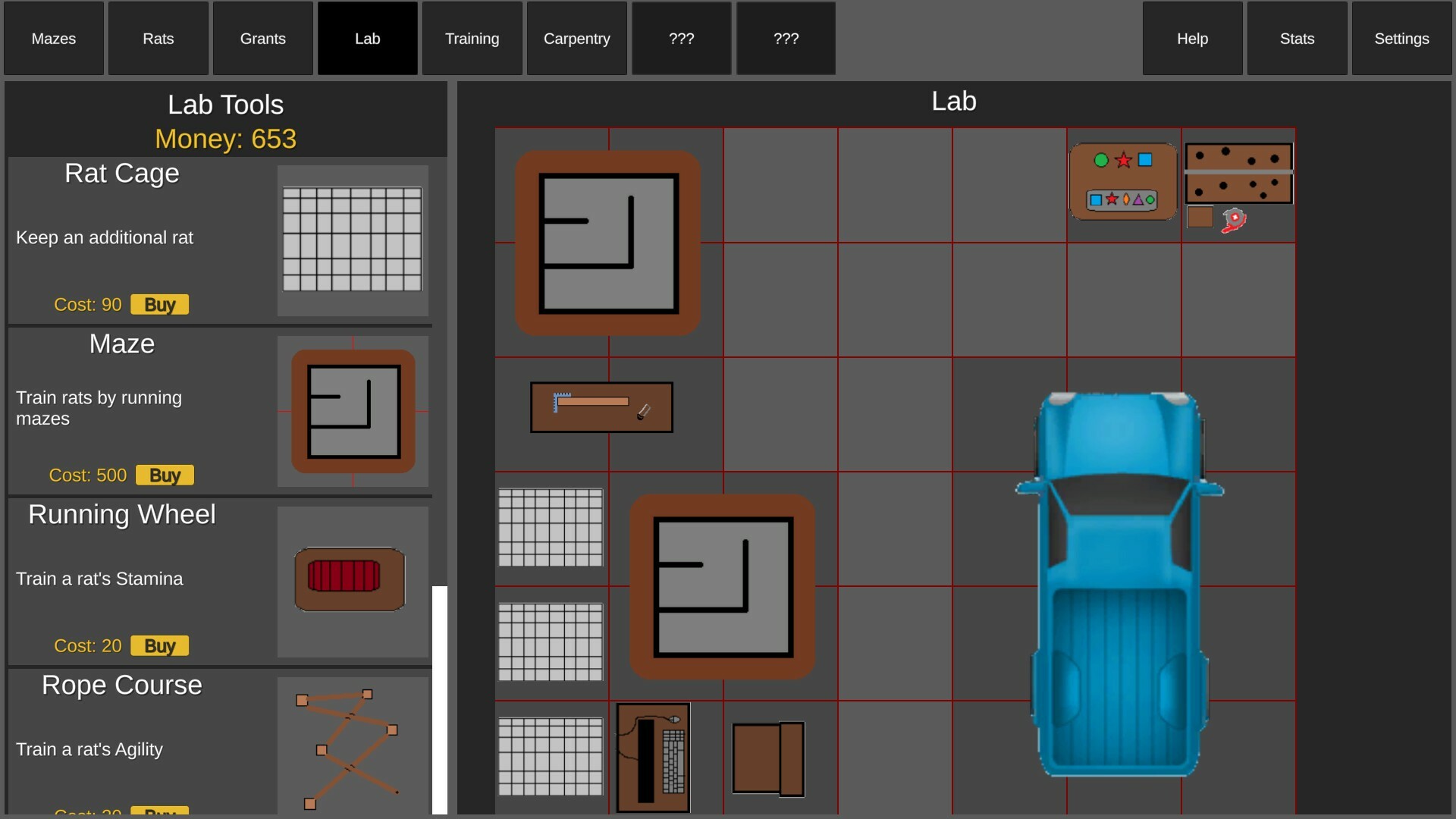Viewport: 1456px width, 819px height.
Task: Select the Running Wheel image in the sidebar
Action: pyautogui.click(x=349, y=580)
